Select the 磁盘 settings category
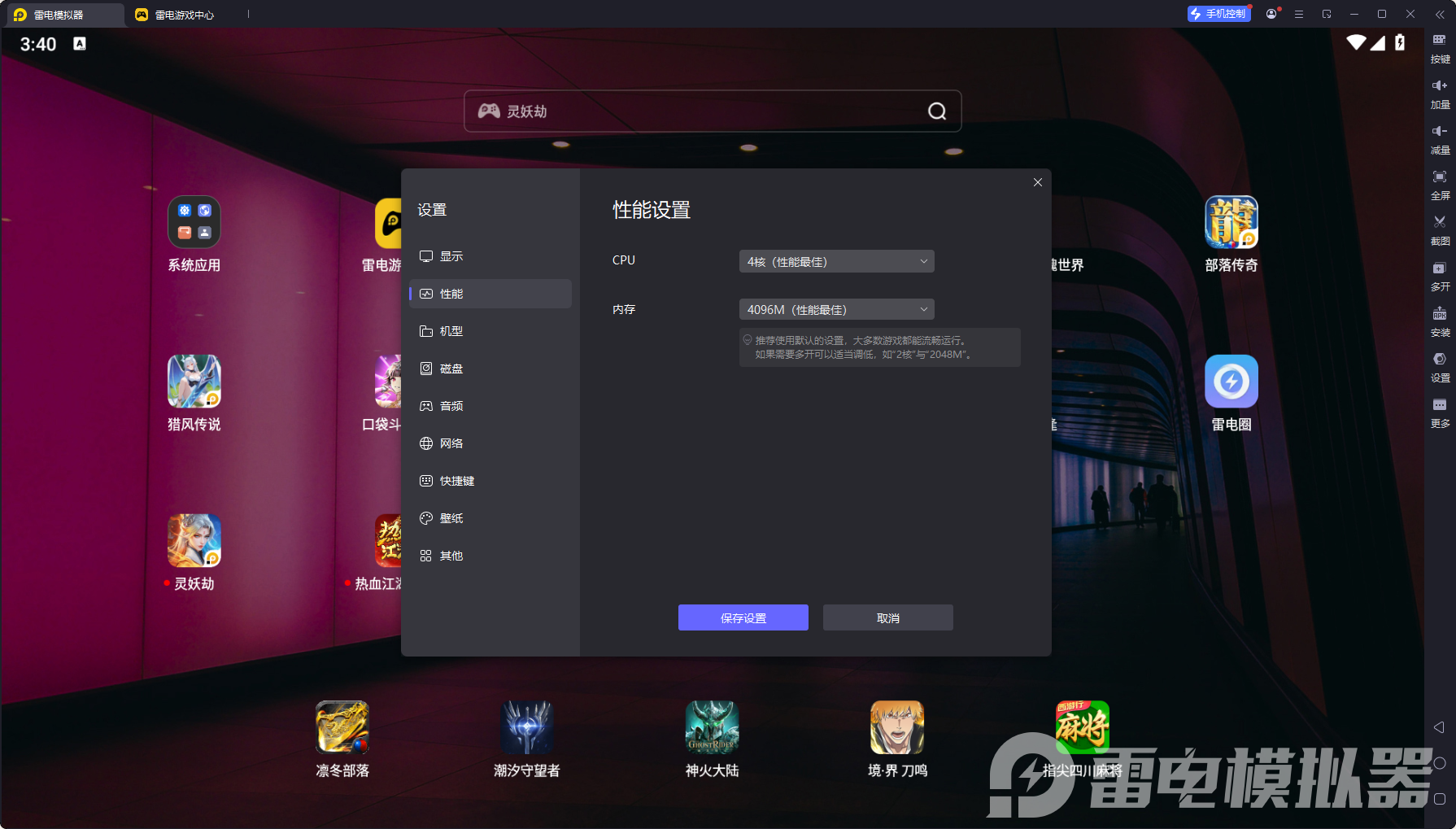The width and height of the screenshot is (1456, 829). pyautogui.click(x=490, y=369)
